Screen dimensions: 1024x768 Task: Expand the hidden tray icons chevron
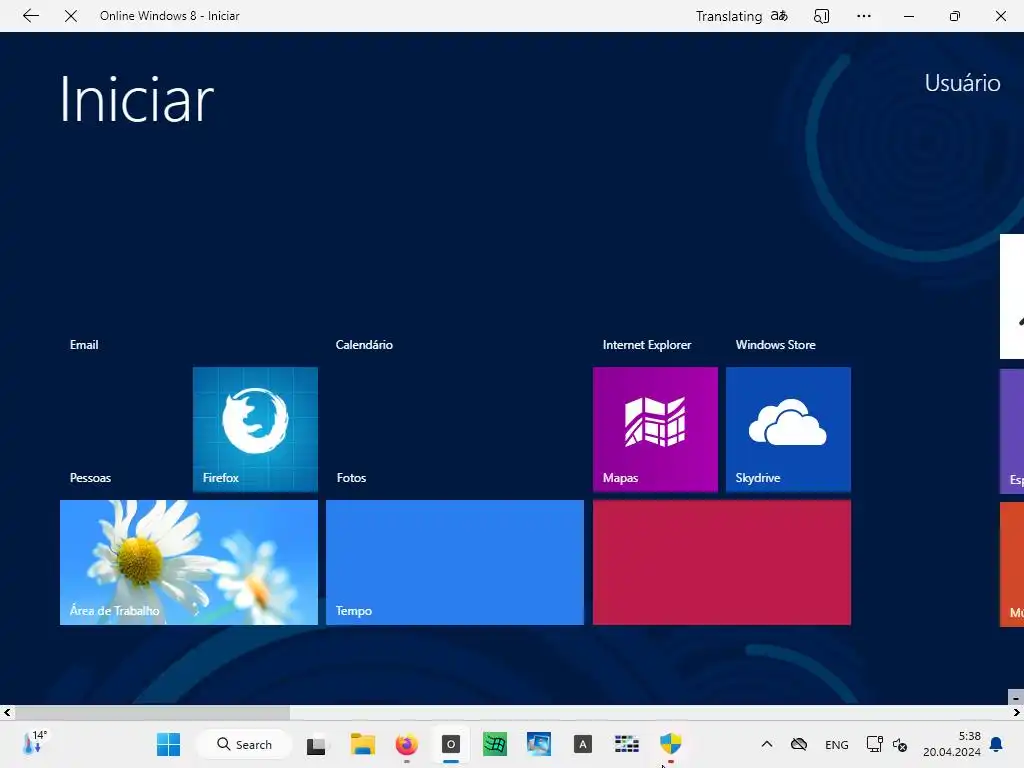click(767, 744)
